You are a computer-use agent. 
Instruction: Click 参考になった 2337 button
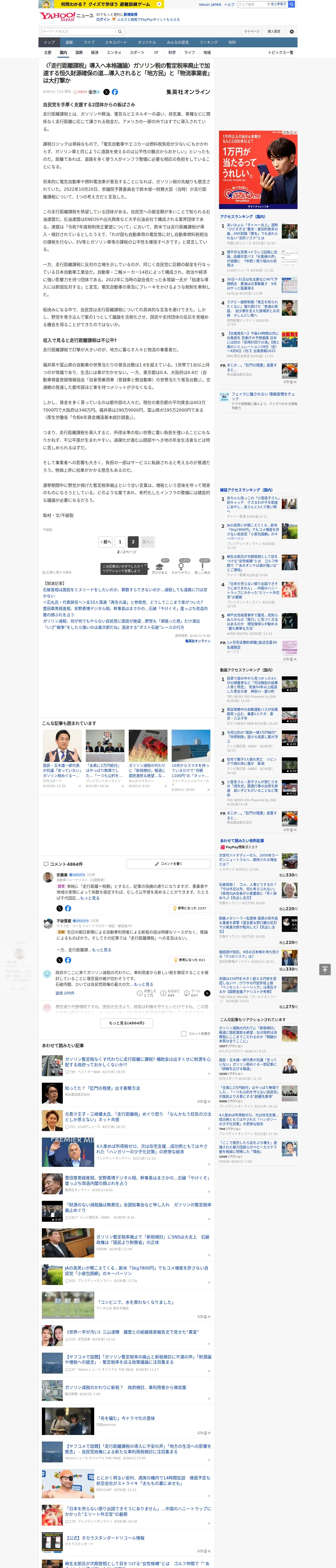click(x=190, y=908)
